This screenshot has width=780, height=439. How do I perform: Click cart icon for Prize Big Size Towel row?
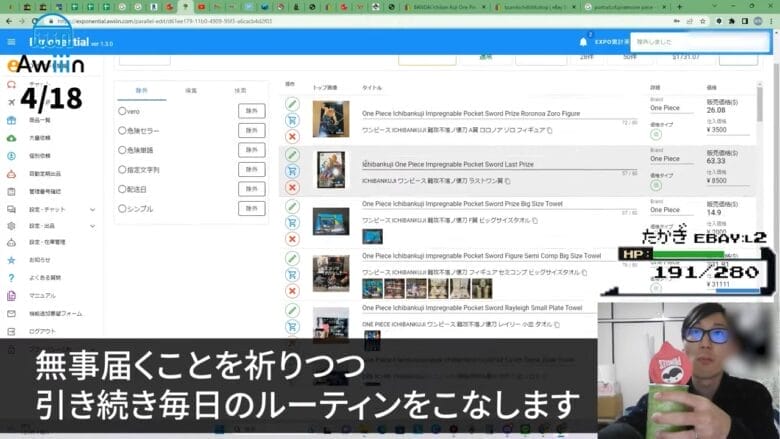[292, 223]
